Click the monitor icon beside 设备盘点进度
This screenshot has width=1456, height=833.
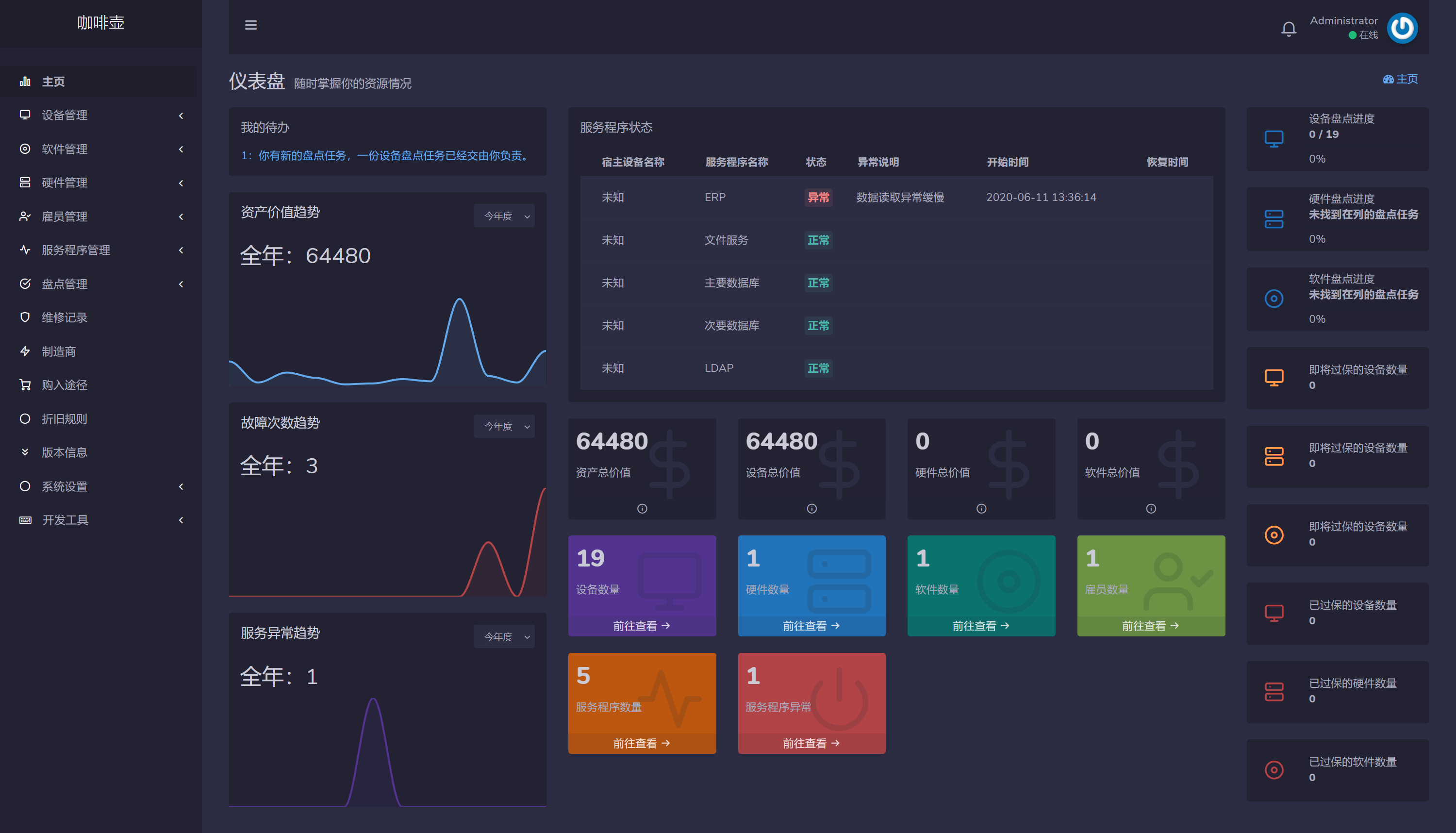pyautogui.click(x=1274, y=139)
